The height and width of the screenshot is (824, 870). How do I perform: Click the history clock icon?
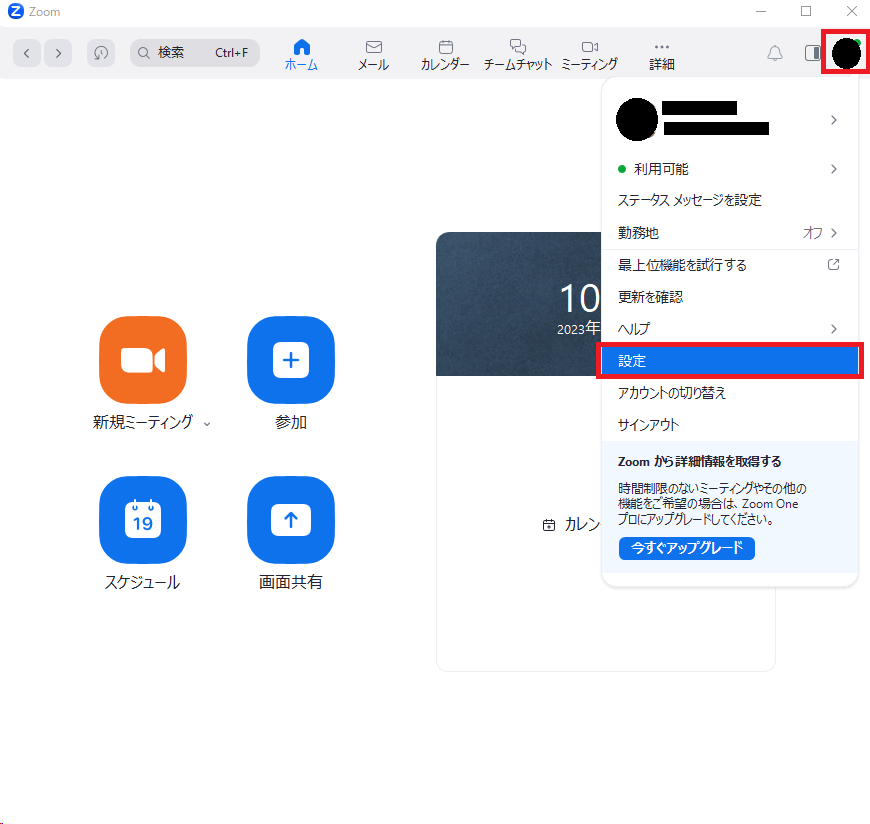pyautogui.click(x=101, y=53)
